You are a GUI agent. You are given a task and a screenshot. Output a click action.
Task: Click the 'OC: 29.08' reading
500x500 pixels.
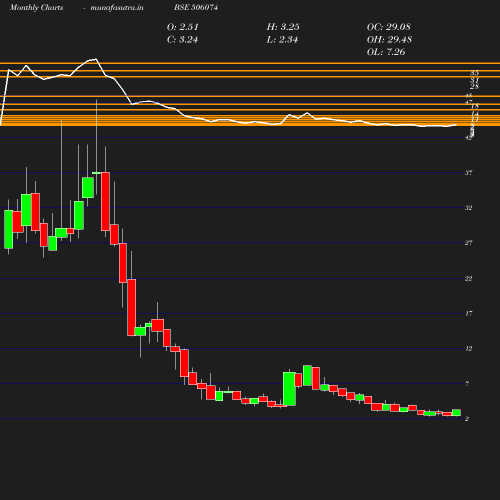coord(389,27)
